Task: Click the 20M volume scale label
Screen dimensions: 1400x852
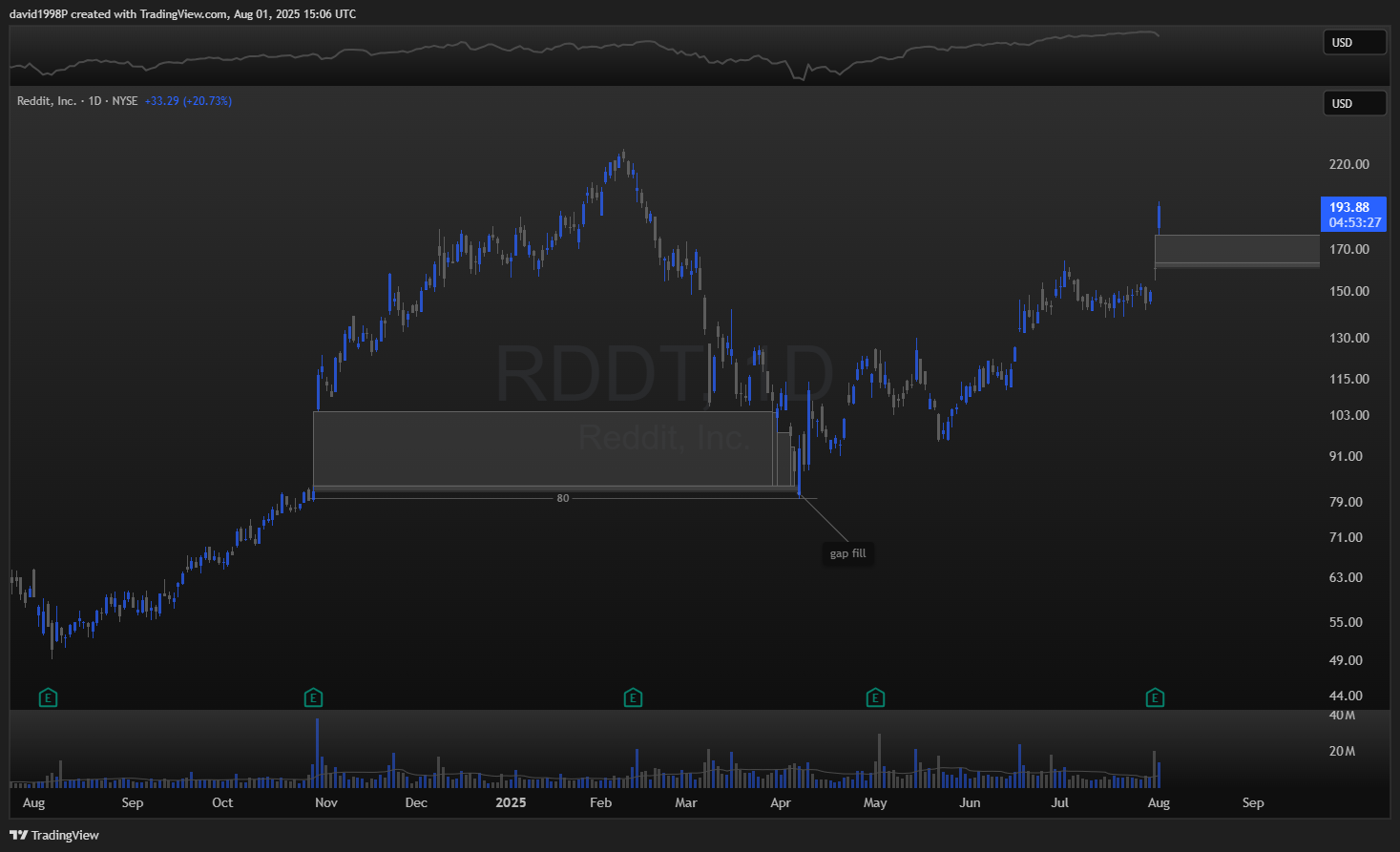Action: (x=1342, y=751)
